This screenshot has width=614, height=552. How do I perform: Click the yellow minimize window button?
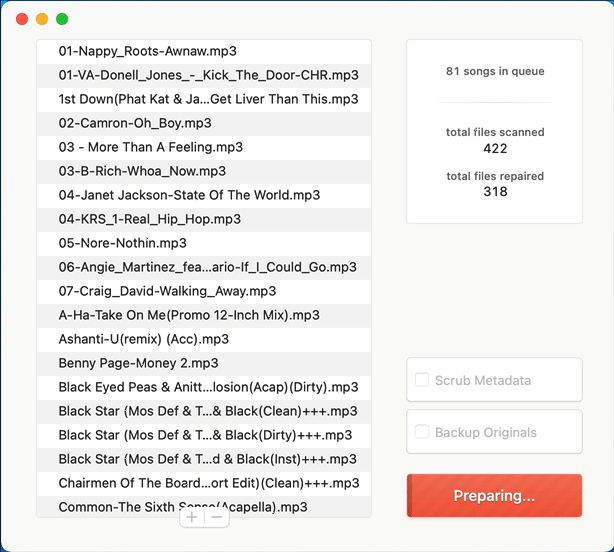[42, 19]
